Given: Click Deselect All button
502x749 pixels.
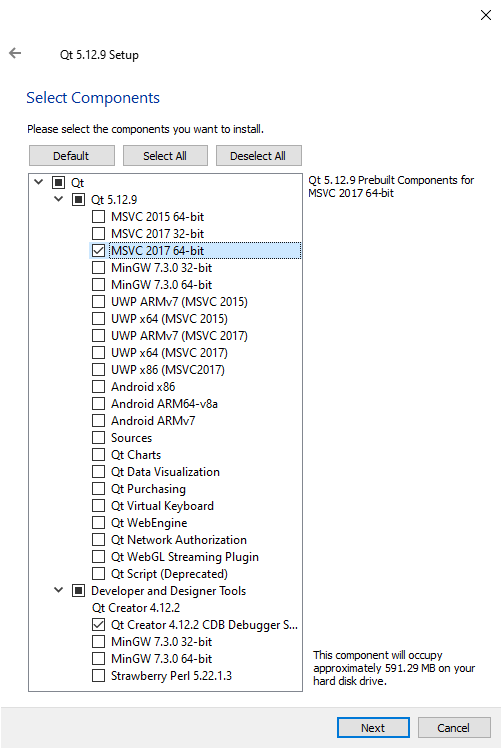Looking at the screenshot, I should point(258,156).
